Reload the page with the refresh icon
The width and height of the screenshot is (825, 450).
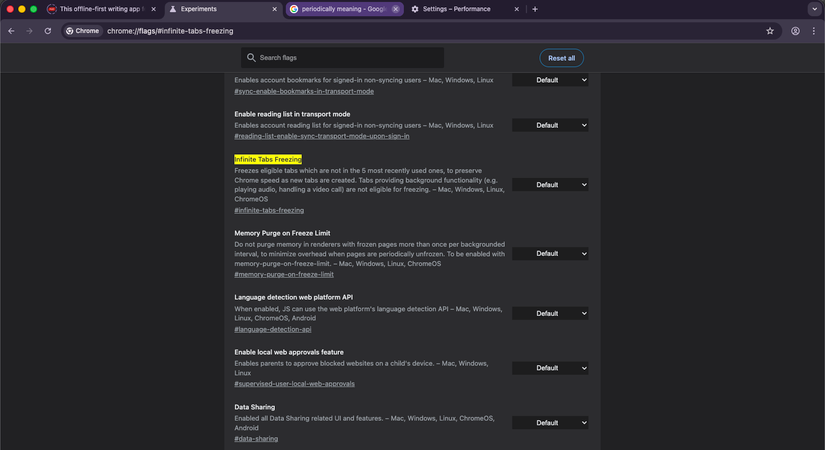point(47,31)
